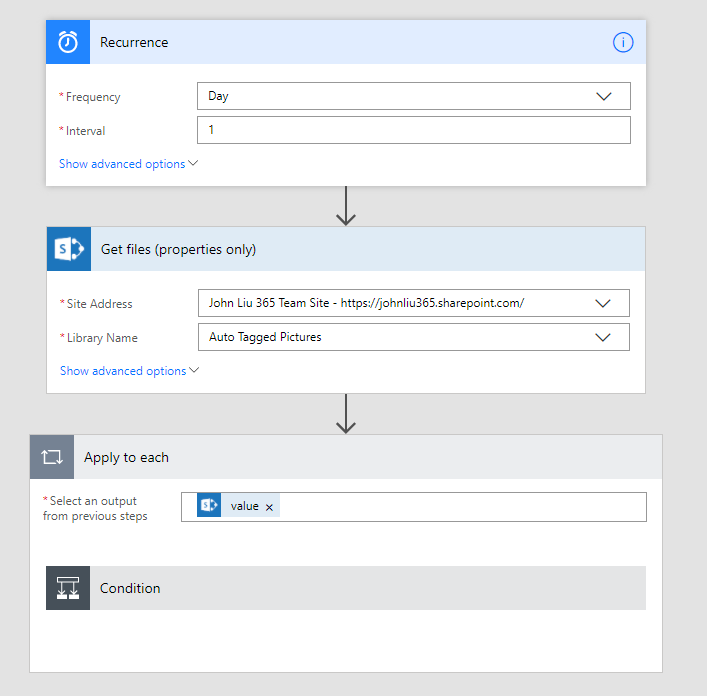Open the Frequency dropdown set to Day
This screenshot has height=696, width=707.
tap(413, 96)
